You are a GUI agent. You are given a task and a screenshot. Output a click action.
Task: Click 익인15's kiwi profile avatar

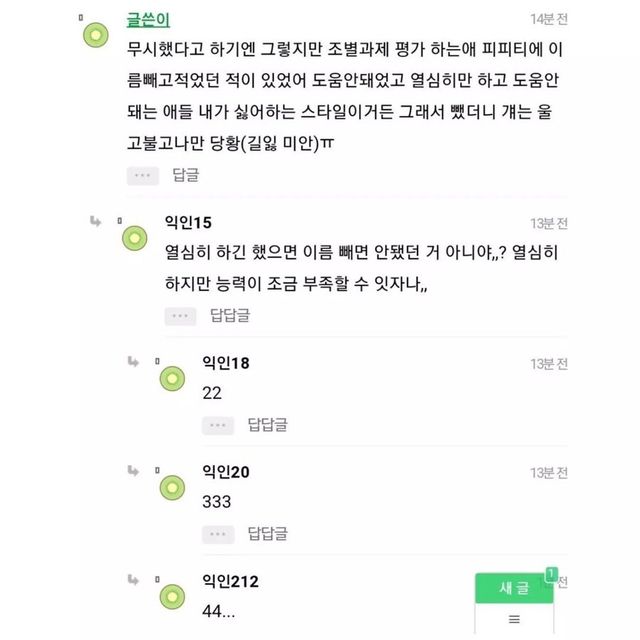pos(135,238)
